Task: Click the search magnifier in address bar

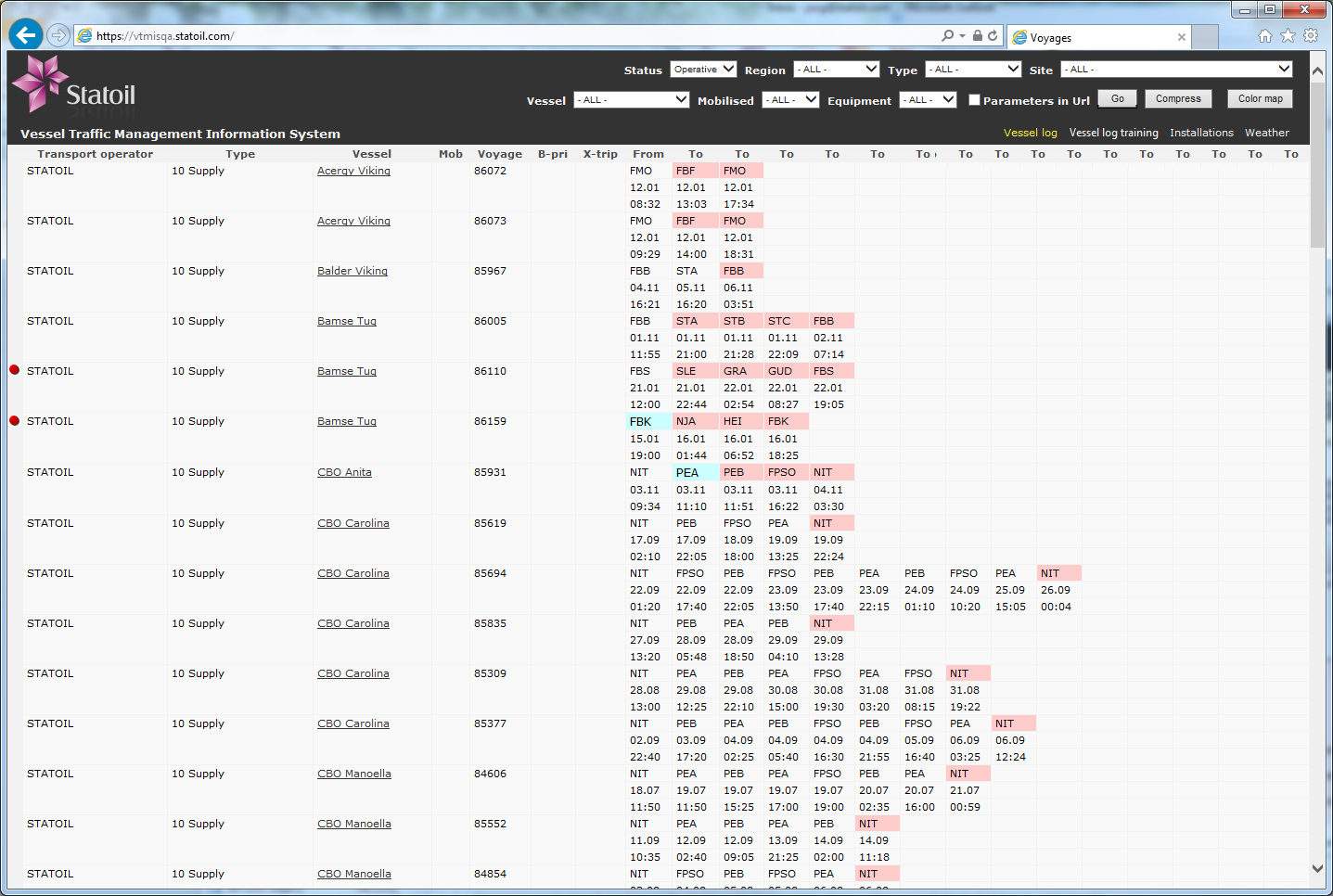Action: 947,35
